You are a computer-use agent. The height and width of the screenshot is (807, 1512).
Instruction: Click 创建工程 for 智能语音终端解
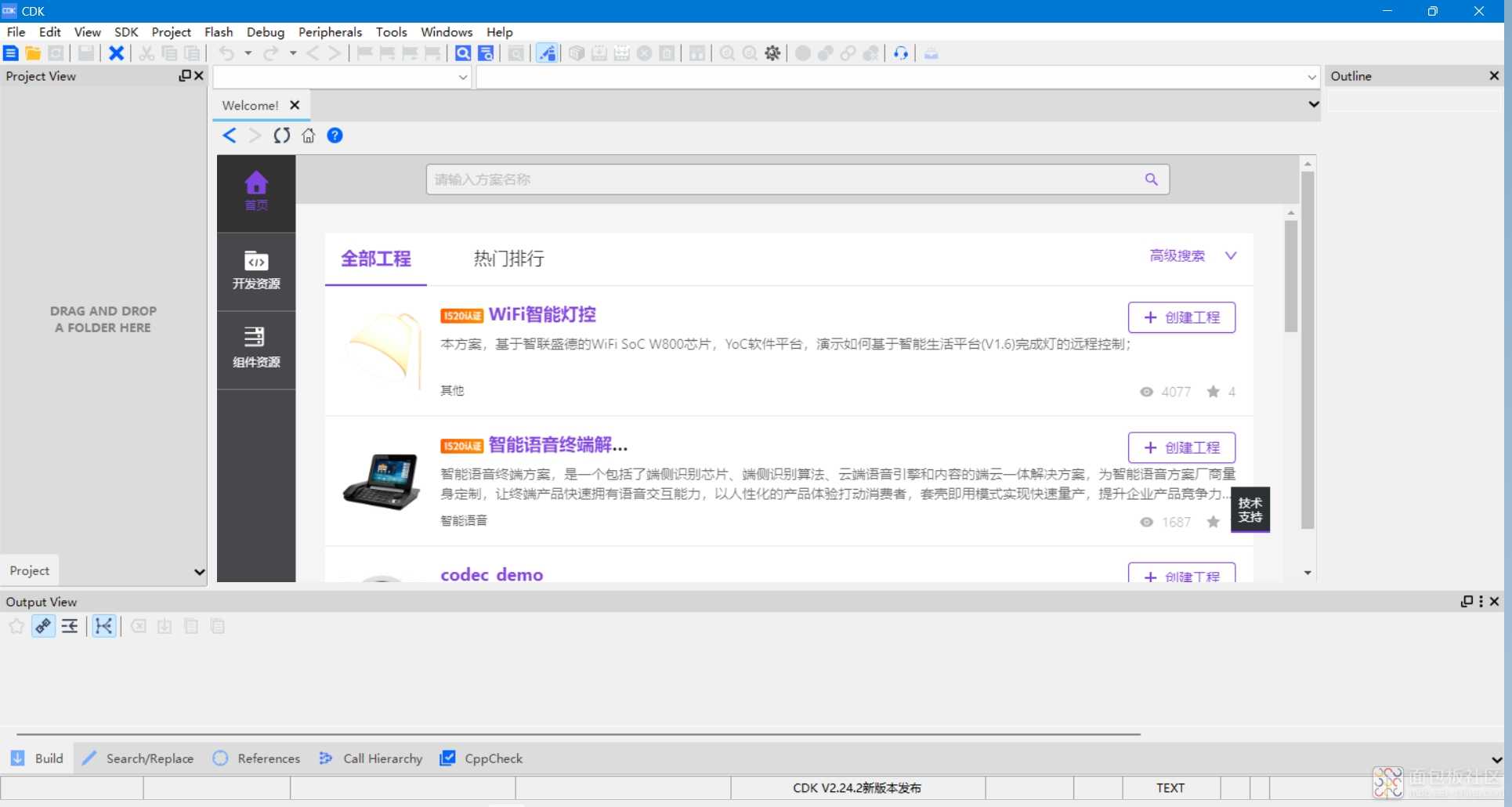1181,447
